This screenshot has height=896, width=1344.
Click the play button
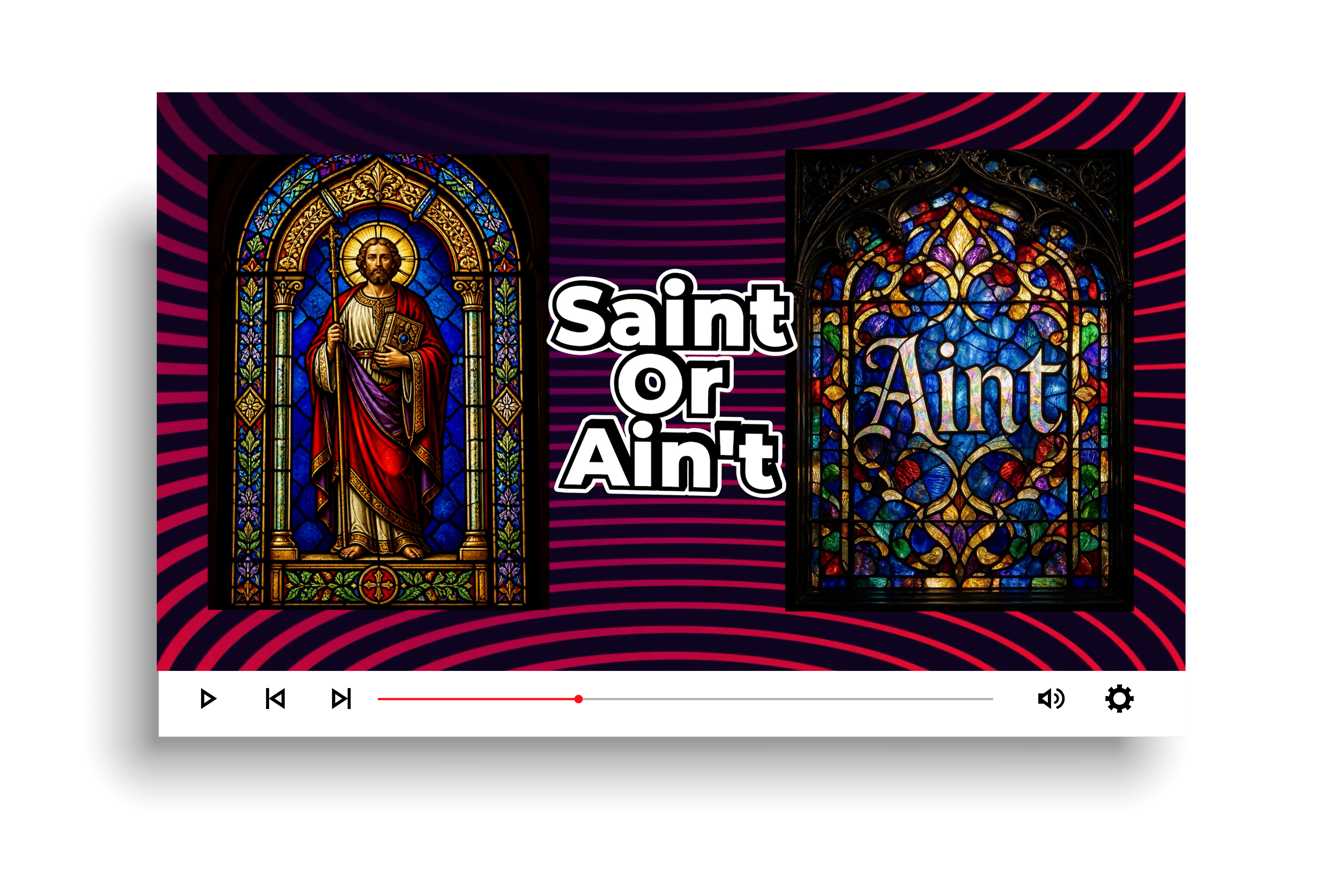pyautogui.click(x=208, y=699)
